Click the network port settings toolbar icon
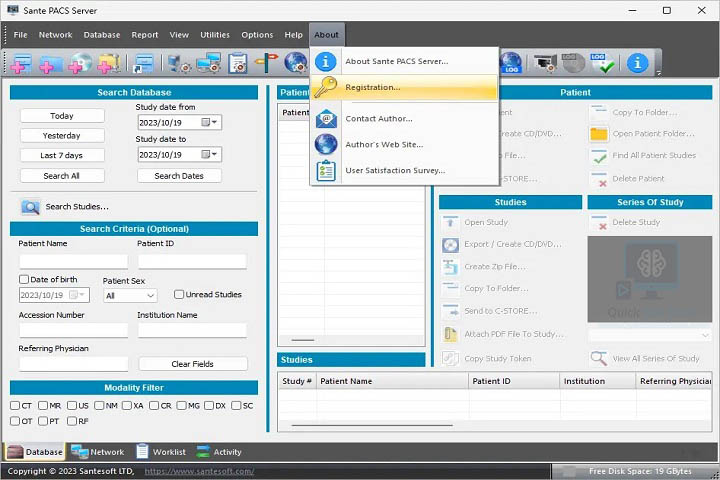This screenshot has width=720, height=480. pos(545,63)
